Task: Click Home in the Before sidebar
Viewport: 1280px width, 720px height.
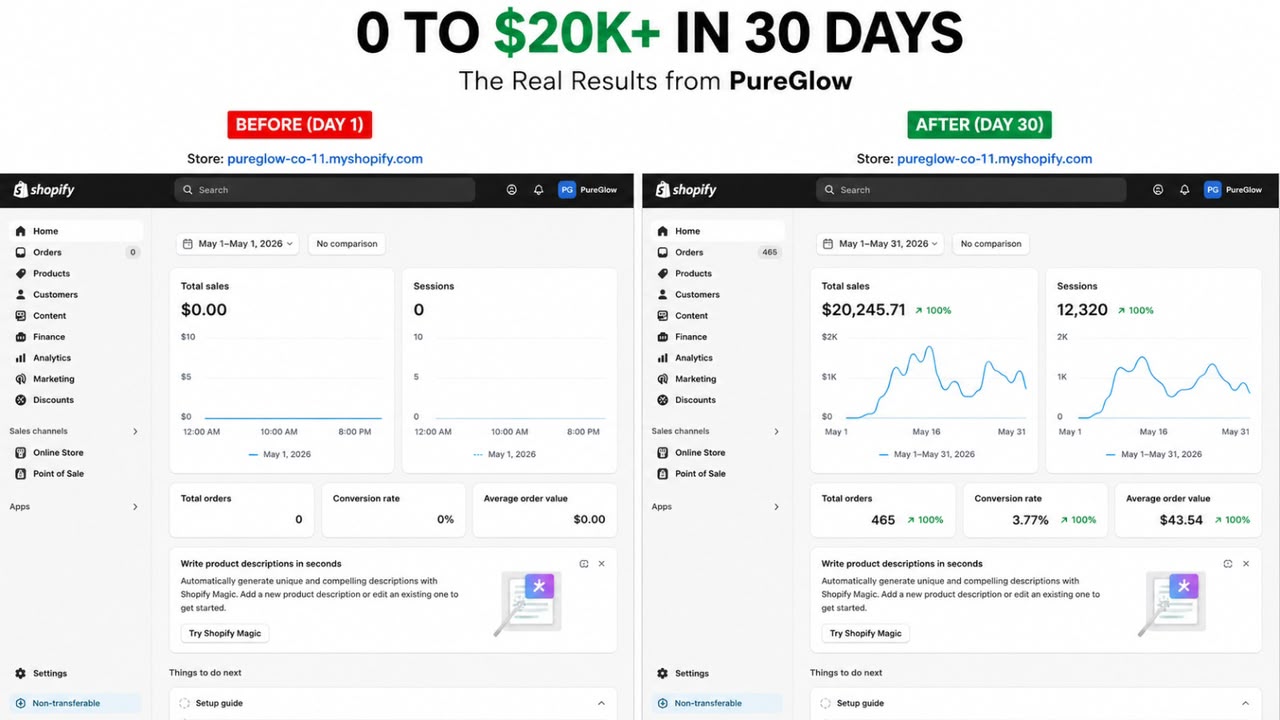Action: (76, 231)
